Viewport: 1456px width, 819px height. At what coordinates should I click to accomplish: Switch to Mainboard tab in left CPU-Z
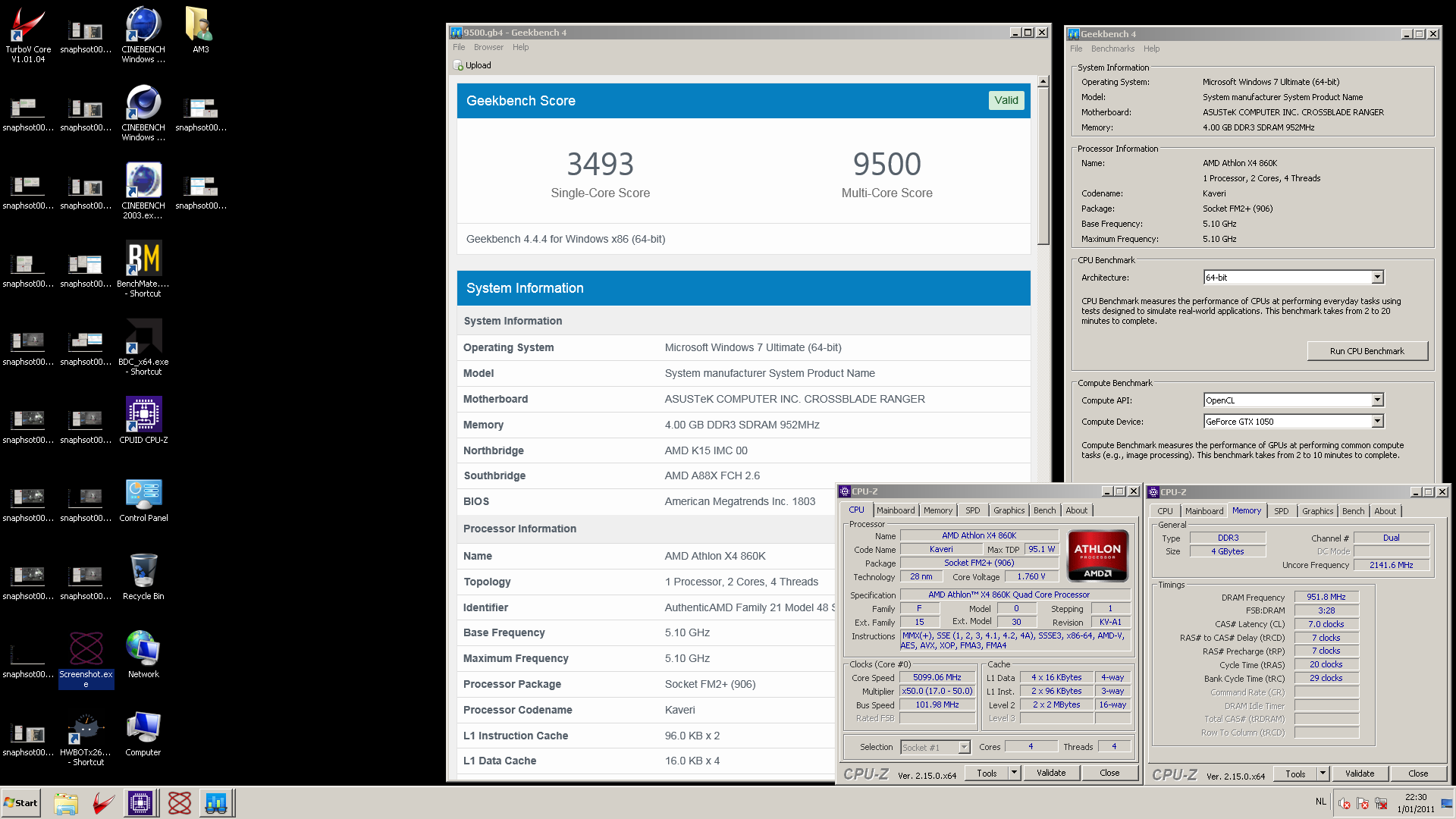point(896,510)
